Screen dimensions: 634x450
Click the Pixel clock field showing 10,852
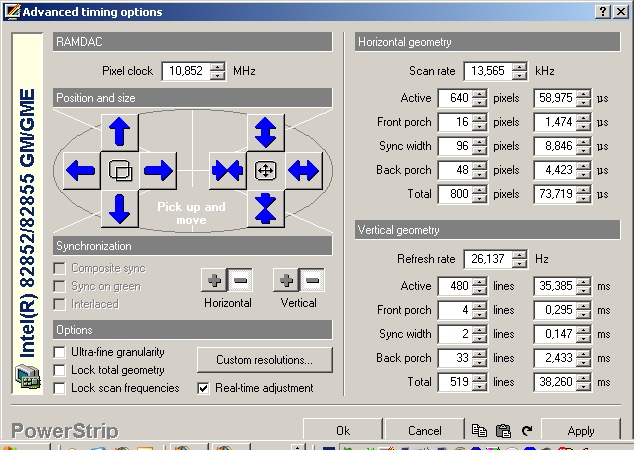pyautogui.click(x=186, y=71)
